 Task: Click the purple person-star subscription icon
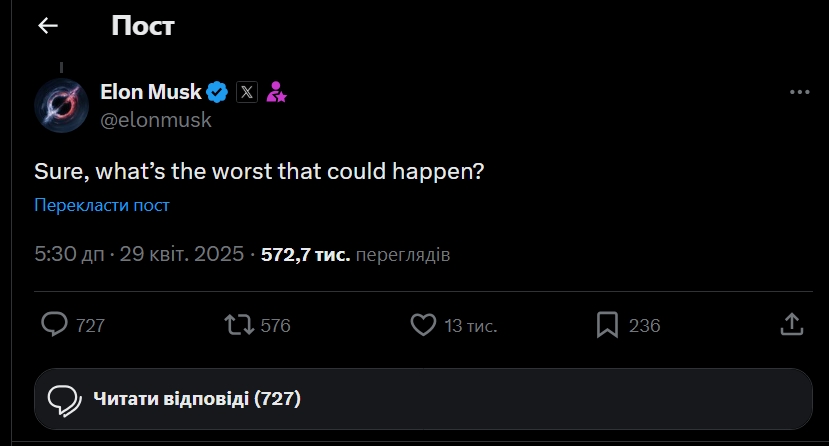pyautogui.click(x=277, y=93)
